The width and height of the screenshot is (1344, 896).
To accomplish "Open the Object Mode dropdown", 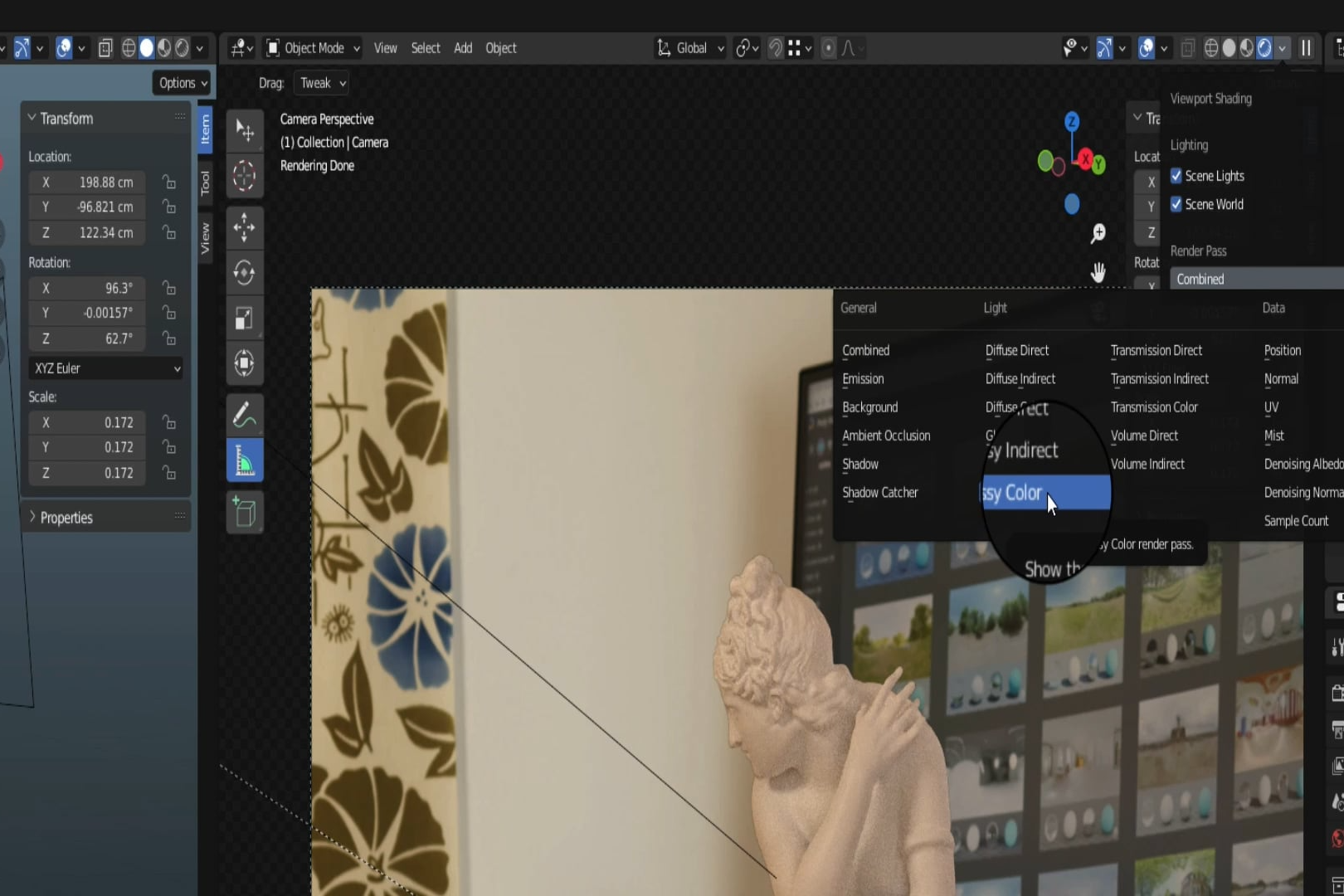I will [x=313, y=48].
